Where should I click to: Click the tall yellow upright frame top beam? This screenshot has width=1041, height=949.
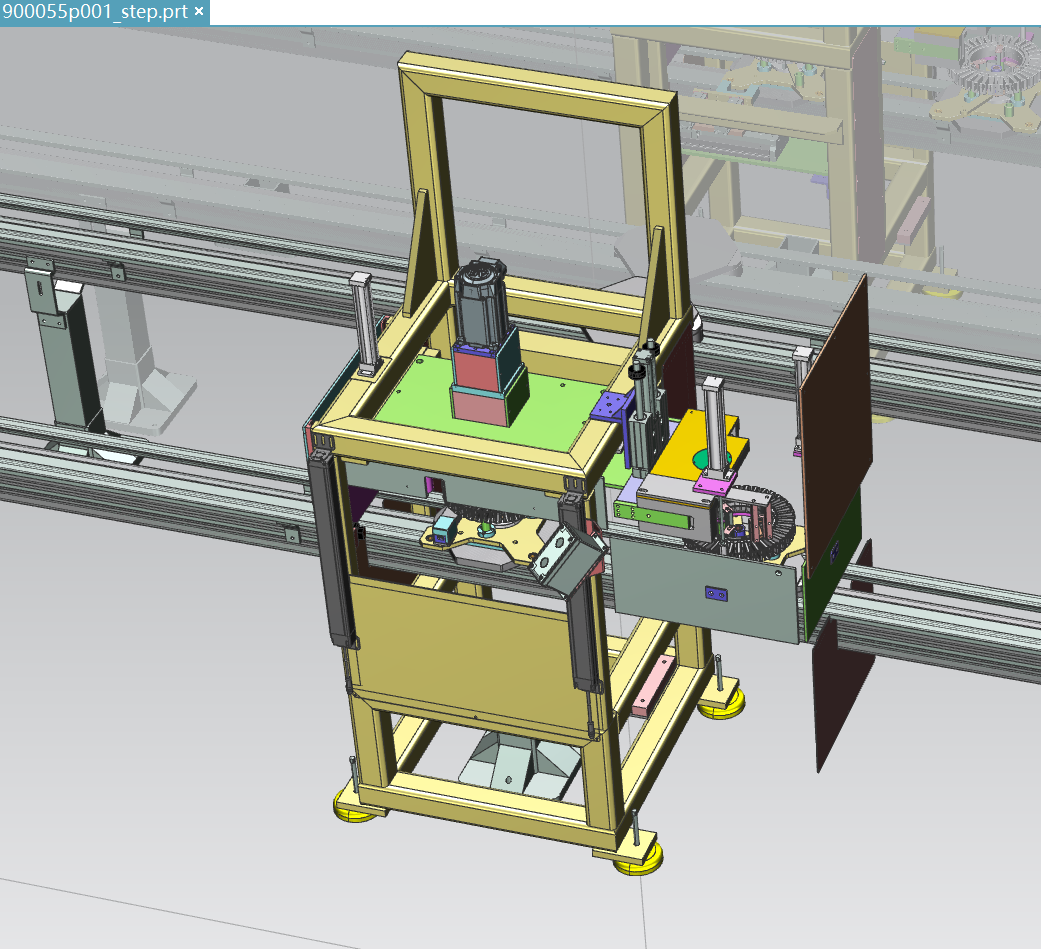(x=536, y=88)
